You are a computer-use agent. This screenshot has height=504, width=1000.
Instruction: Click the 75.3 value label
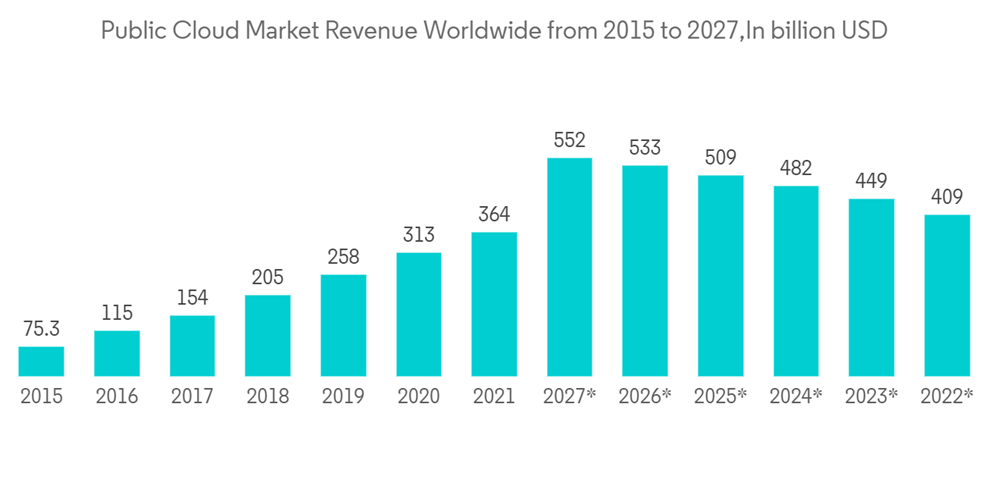[x=41, y=329]
